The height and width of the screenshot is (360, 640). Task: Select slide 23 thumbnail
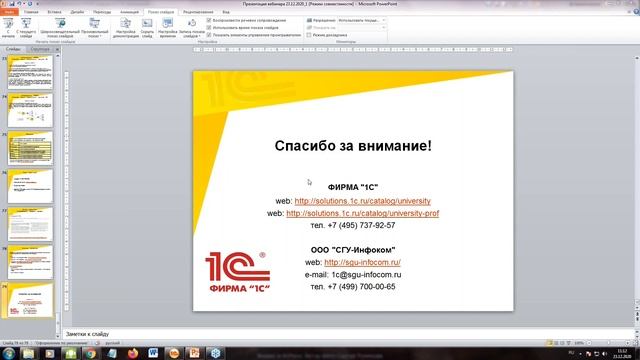coord(30,73)
